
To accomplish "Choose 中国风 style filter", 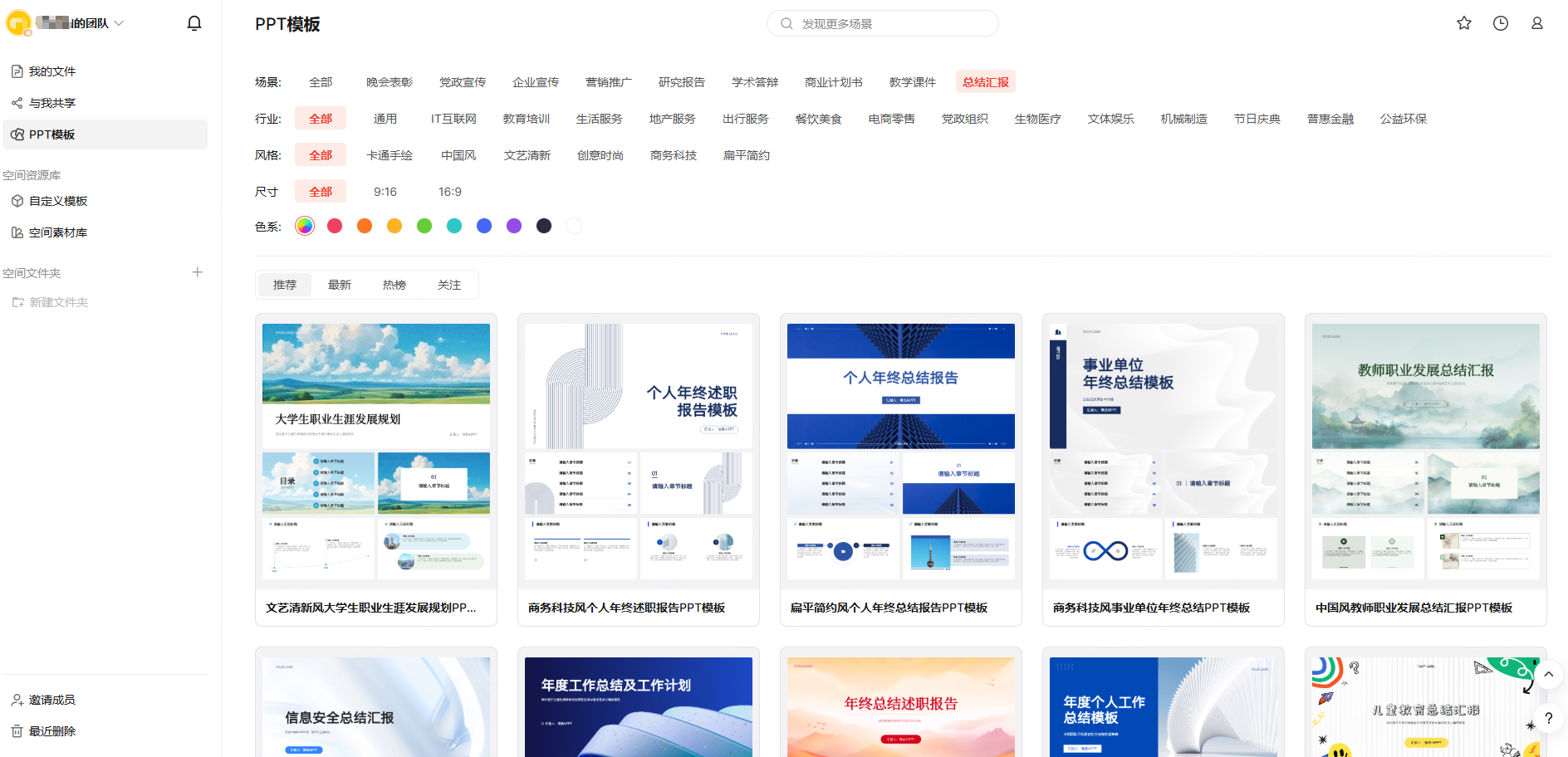I will (x=458, y=155).
